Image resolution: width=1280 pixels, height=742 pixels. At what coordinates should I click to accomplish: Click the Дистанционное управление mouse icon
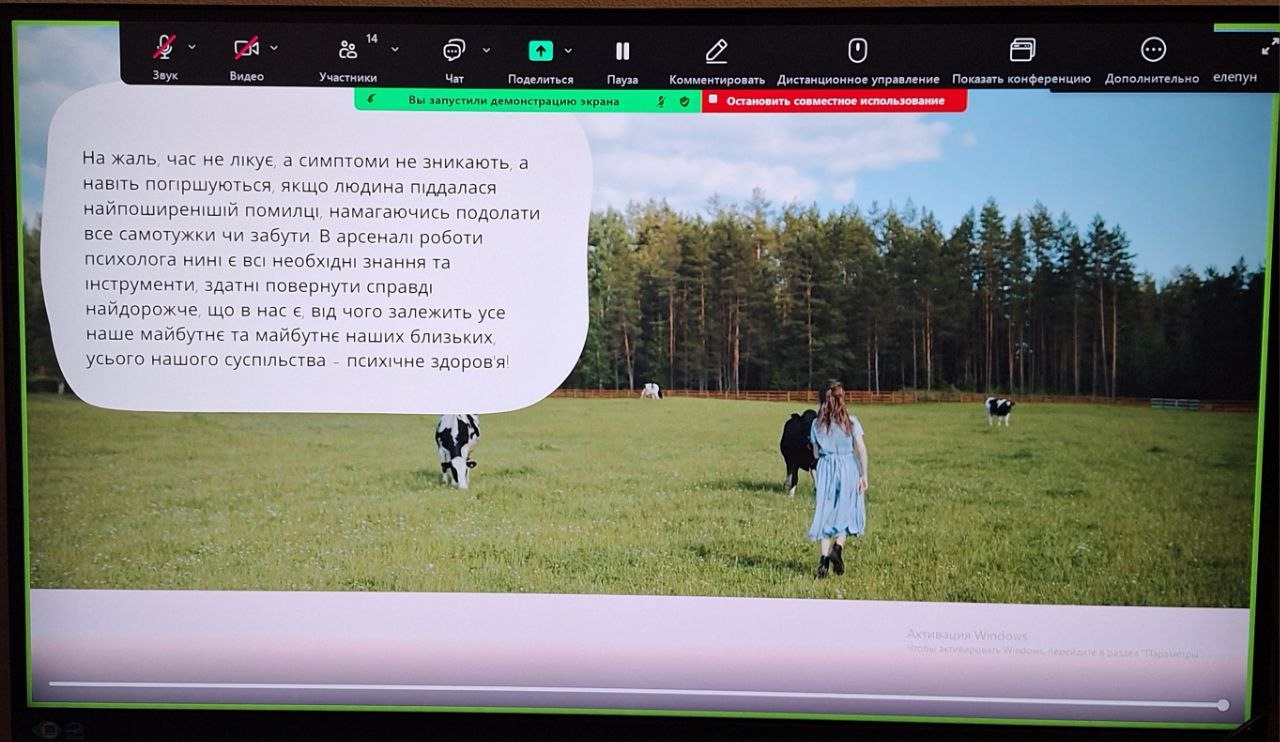857,50
